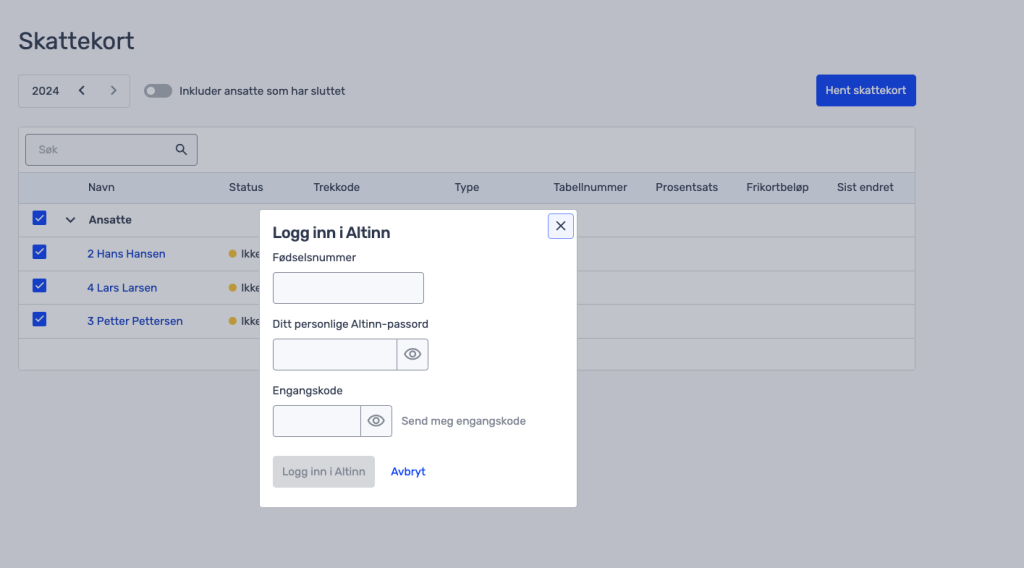Click the Søk search field
The width and height of the screenshot is (1024, 568).
[111, 150]
